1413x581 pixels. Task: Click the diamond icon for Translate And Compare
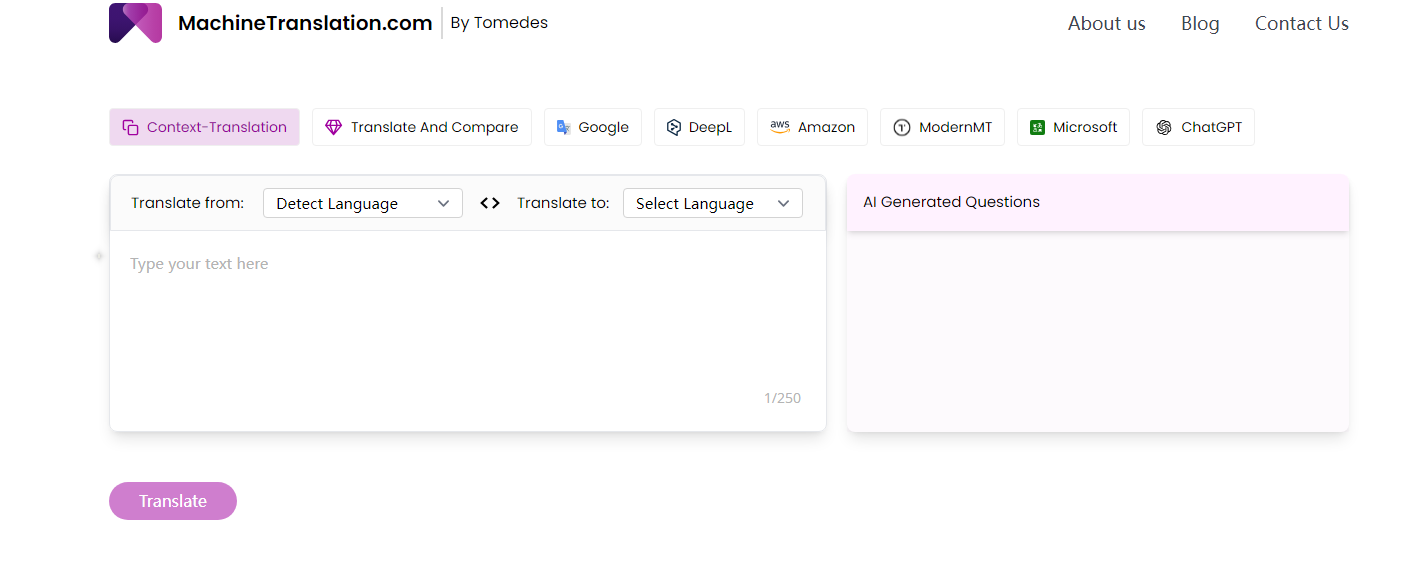click(x=333, y=127)
